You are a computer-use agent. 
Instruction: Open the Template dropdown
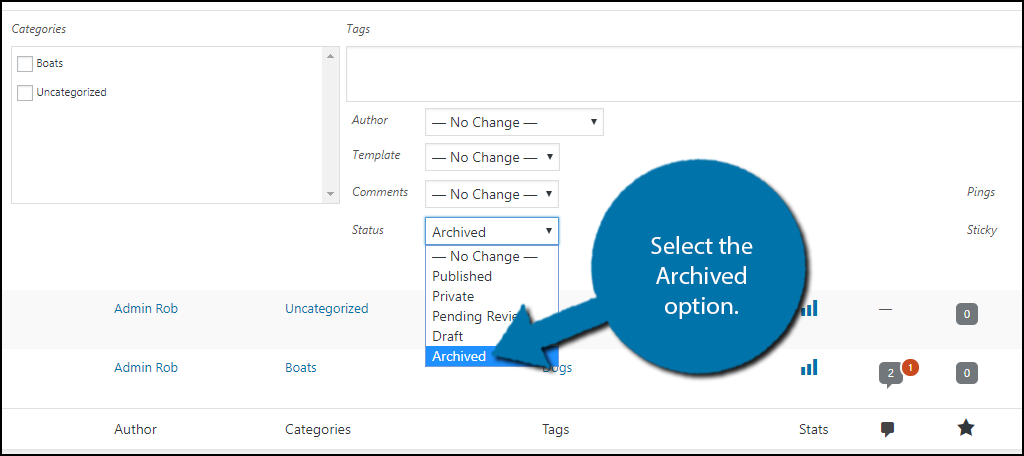click(x=492, y=157)
